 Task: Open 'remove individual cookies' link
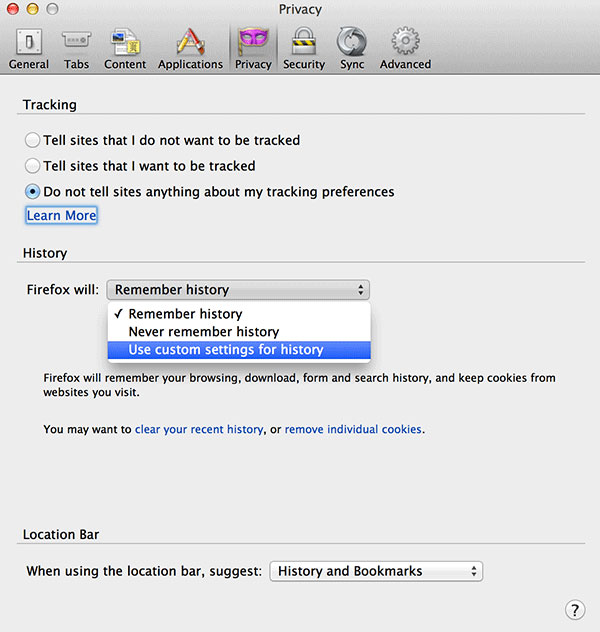click(x=353, y=429)
